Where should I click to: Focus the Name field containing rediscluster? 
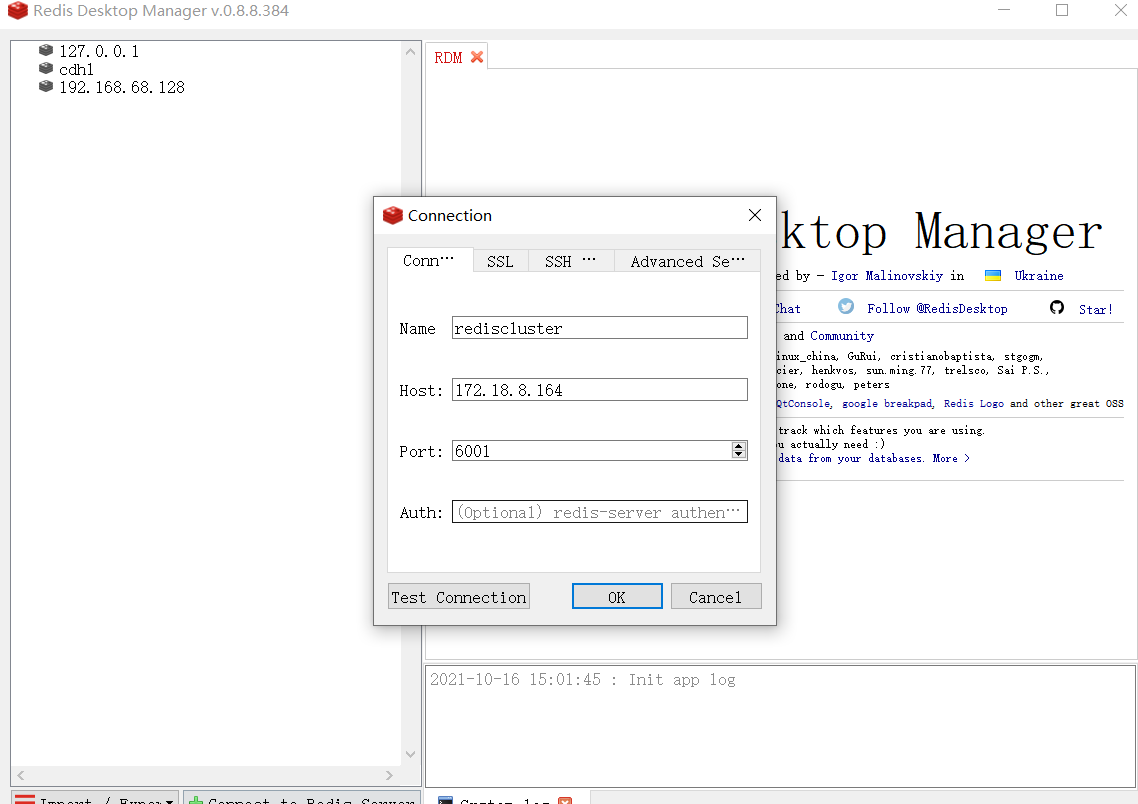pyautogui.click(x=599, y=328)
